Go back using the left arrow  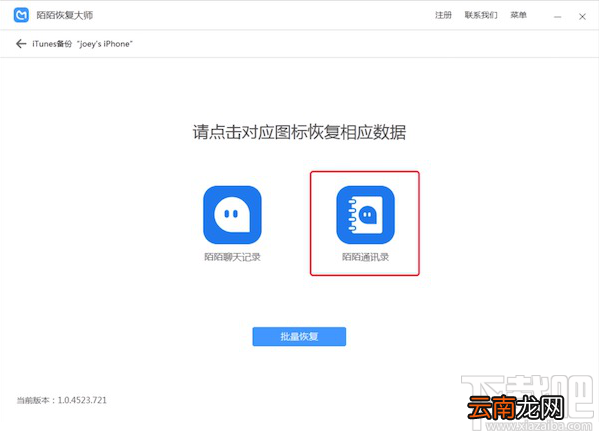pos(21,44)
